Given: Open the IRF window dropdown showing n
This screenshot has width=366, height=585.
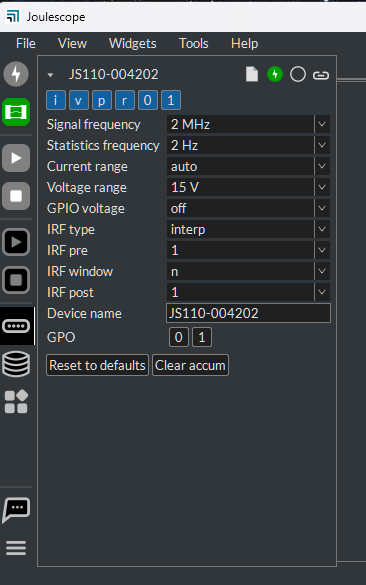Looking at the screenshot, I should pyautogui.click(x=248, y=271).
